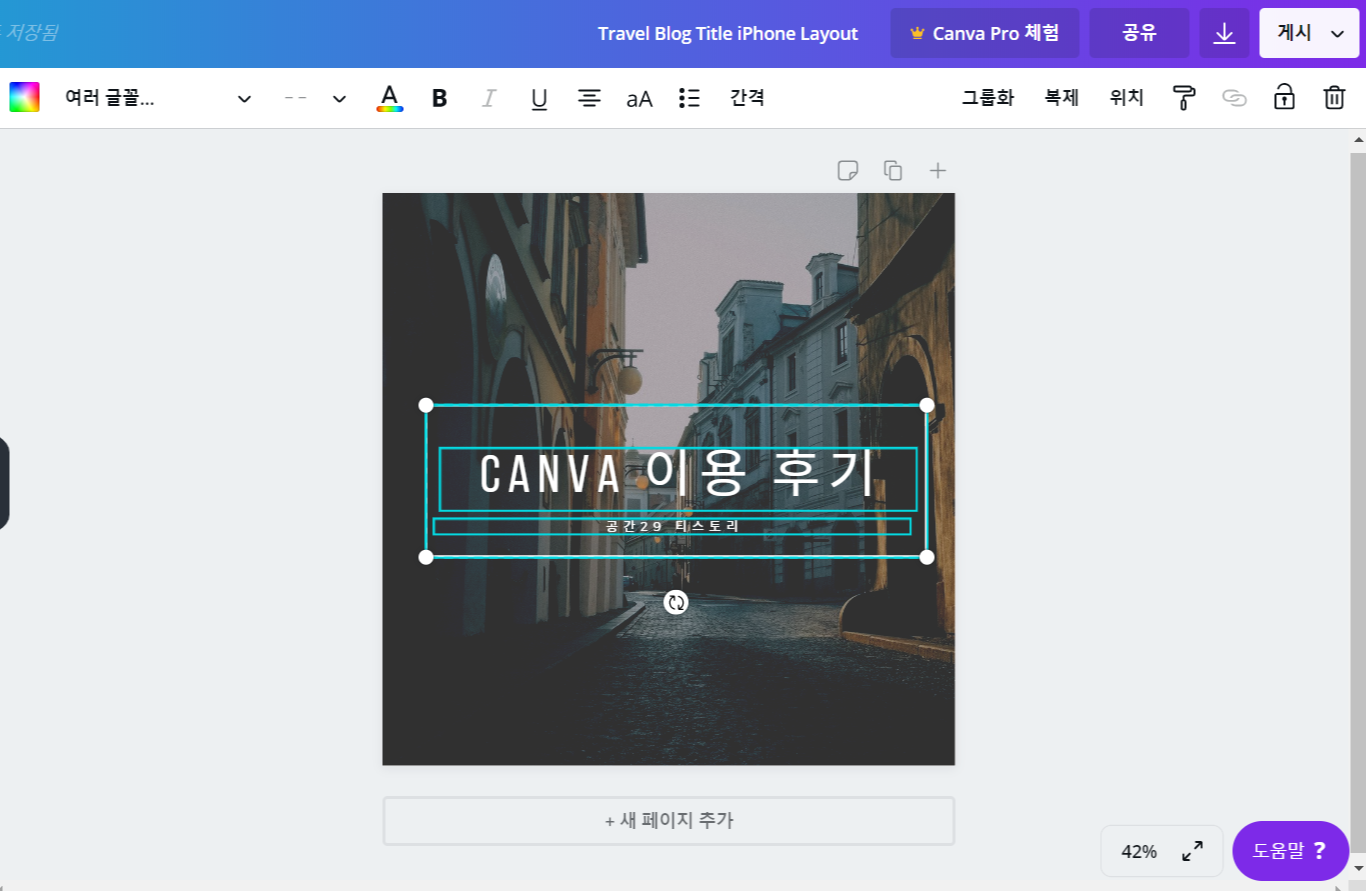1366x891 pixels.
Task: Click the download arrow icon
Action: point(1225,33)
